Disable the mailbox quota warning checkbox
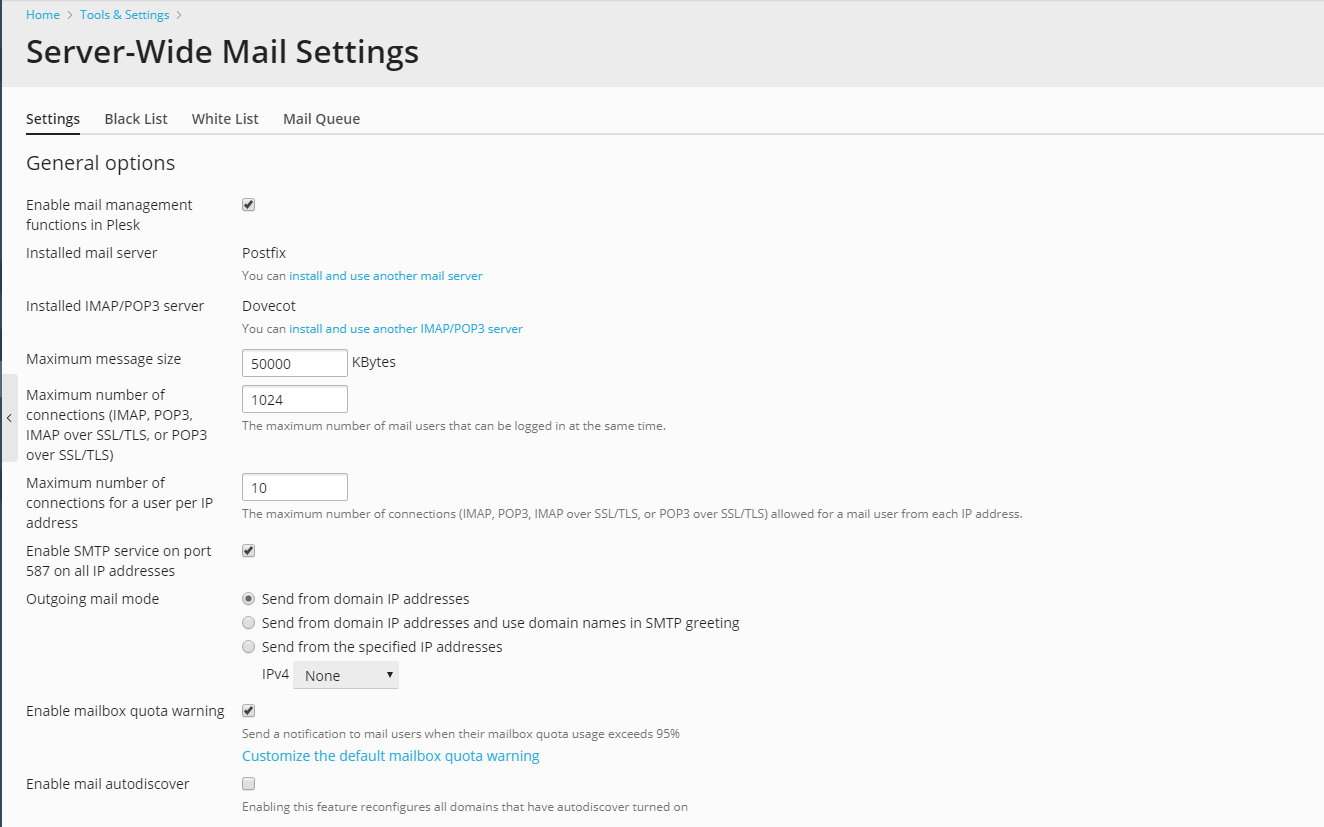This screenshot has height=827, width=1324. (x=249, y=711)
